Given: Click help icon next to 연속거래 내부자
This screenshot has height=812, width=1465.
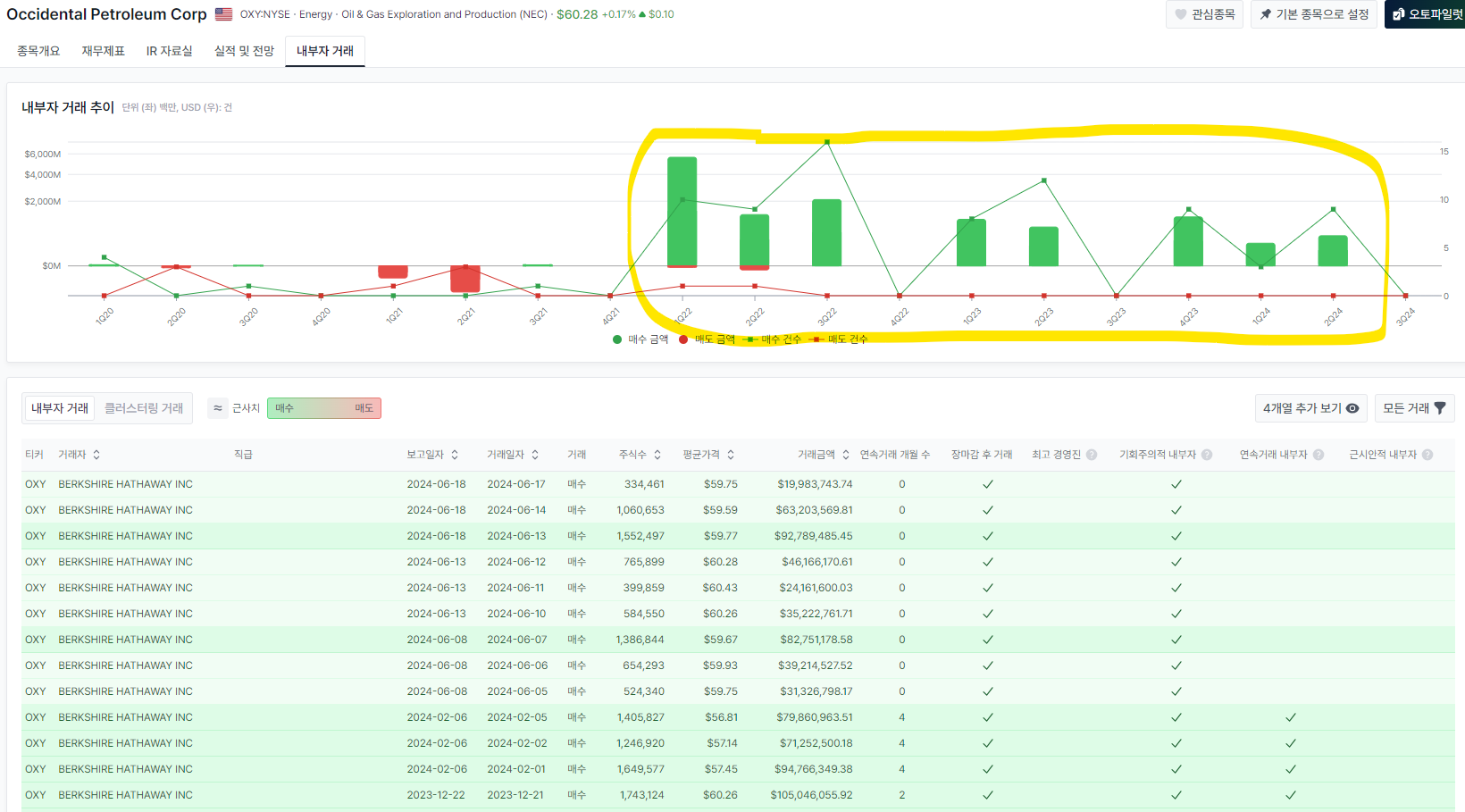Looking at the screenshot, I should [1318, 455].
